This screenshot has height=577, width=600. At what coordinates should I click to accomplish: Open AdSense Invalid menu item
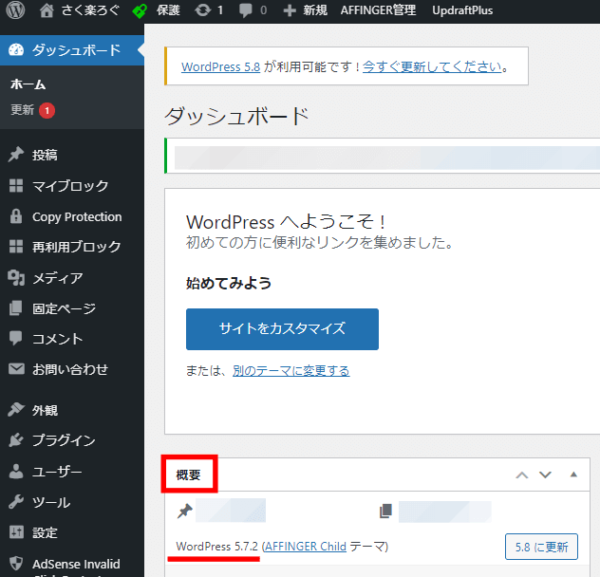76,564
